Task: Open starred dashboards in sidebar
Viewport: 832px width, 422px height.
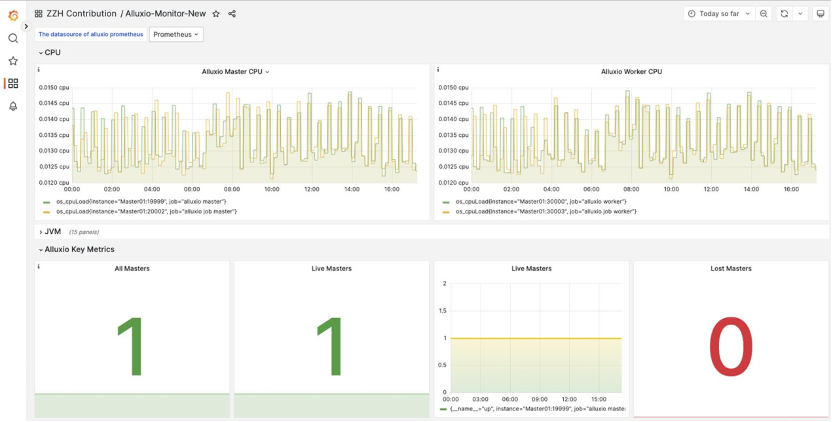Action: coord(13,61)
